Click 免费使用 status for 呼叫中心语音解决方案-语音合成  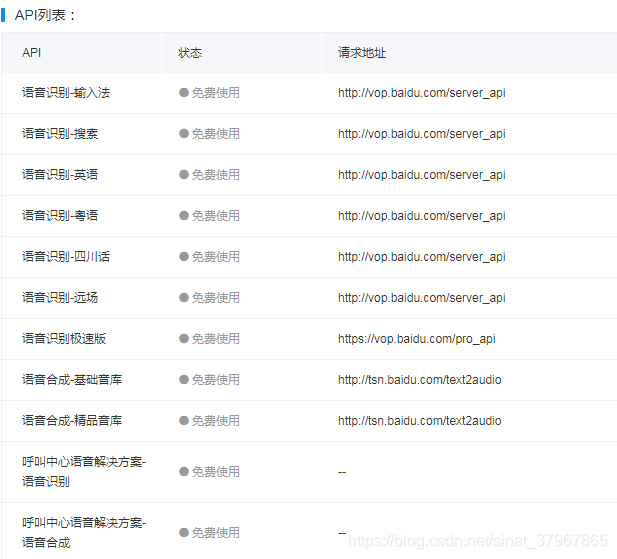(209, 533)
